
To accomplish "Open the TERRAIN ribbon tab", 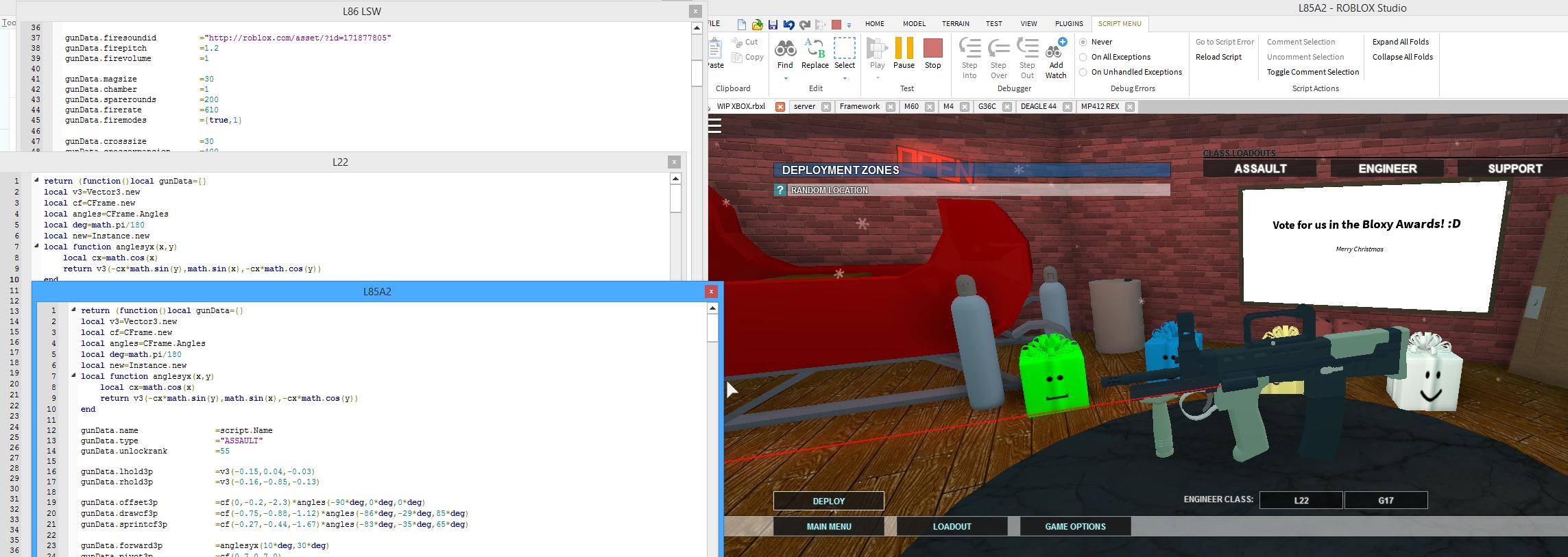I will click(x=955, y=24).
